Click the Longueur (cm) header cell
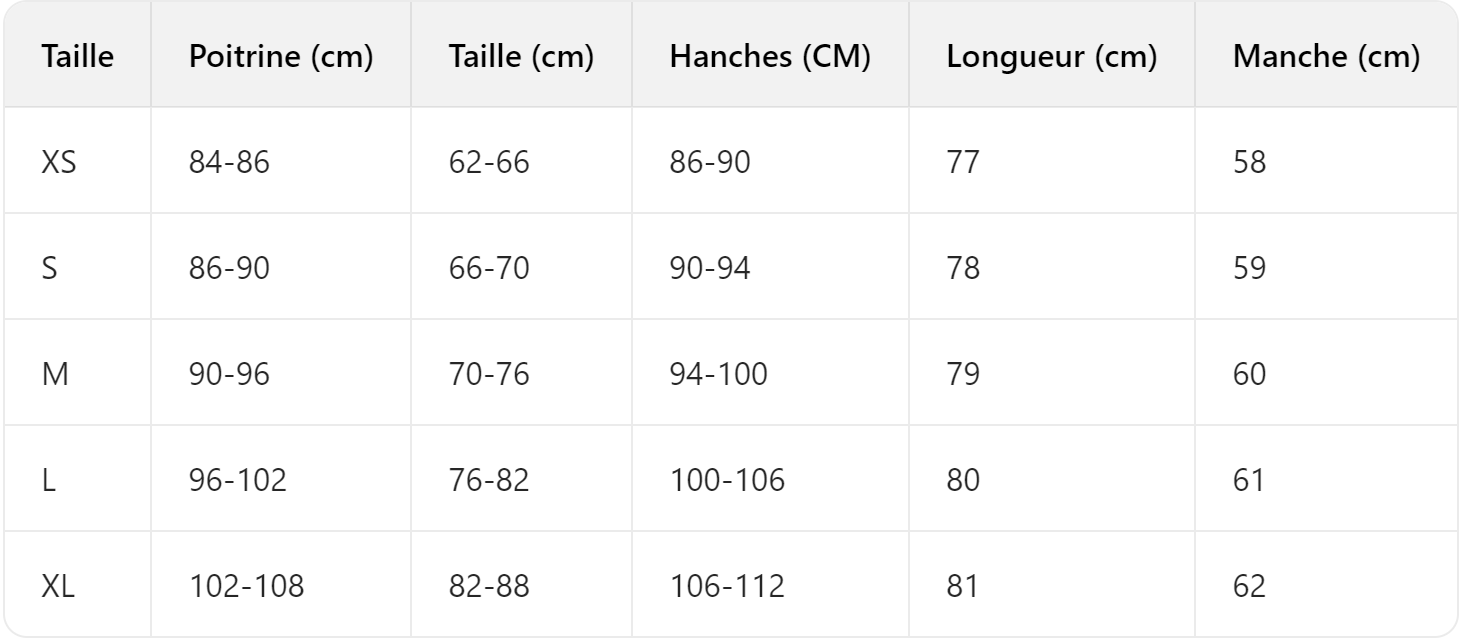This screenshot has height=640, width=1462. [1052, 57]
